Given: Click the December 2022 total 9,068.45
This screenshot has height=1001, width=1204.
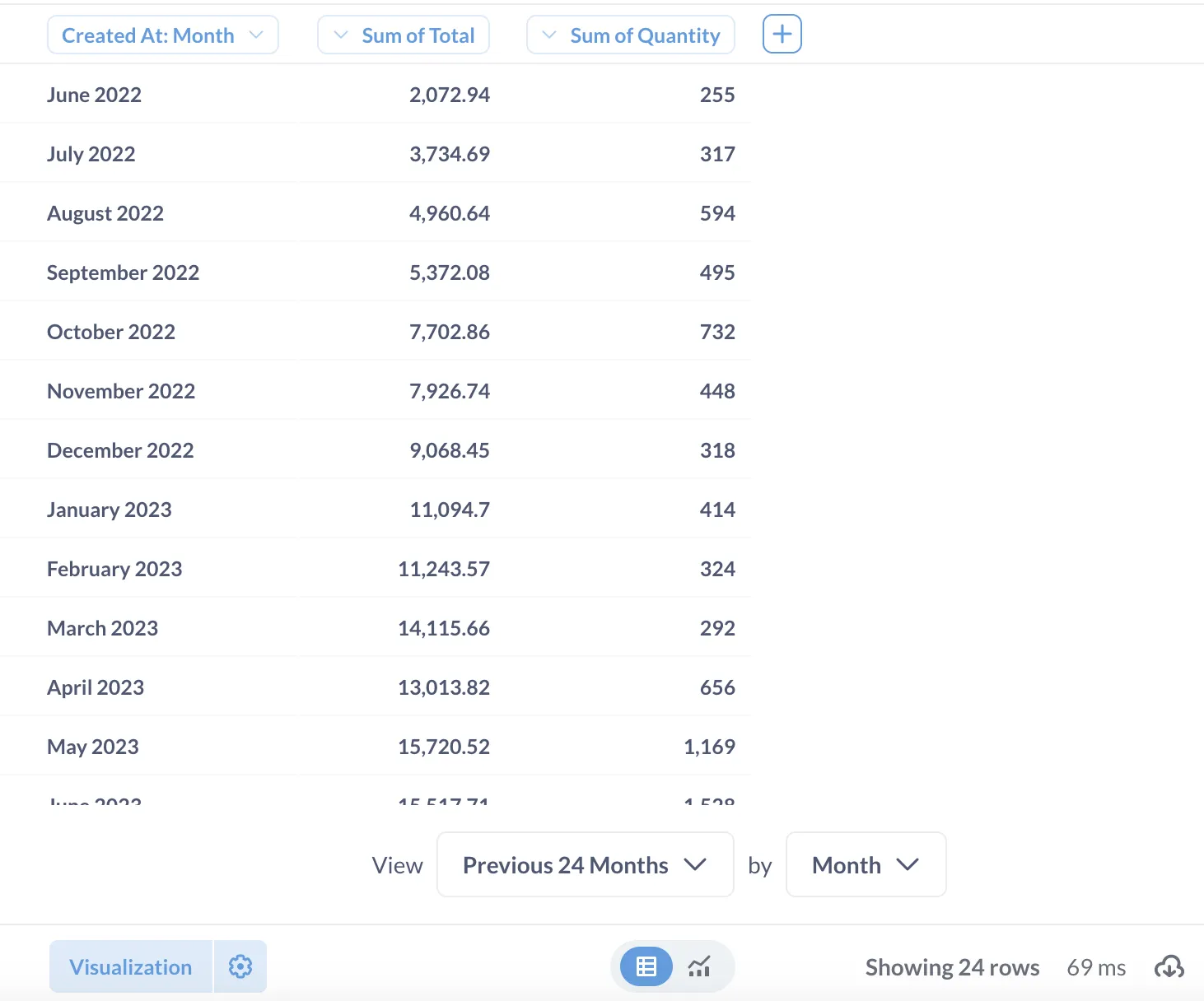Looking at the screenshot, I should pyautogui.click(x=450, y=450).
